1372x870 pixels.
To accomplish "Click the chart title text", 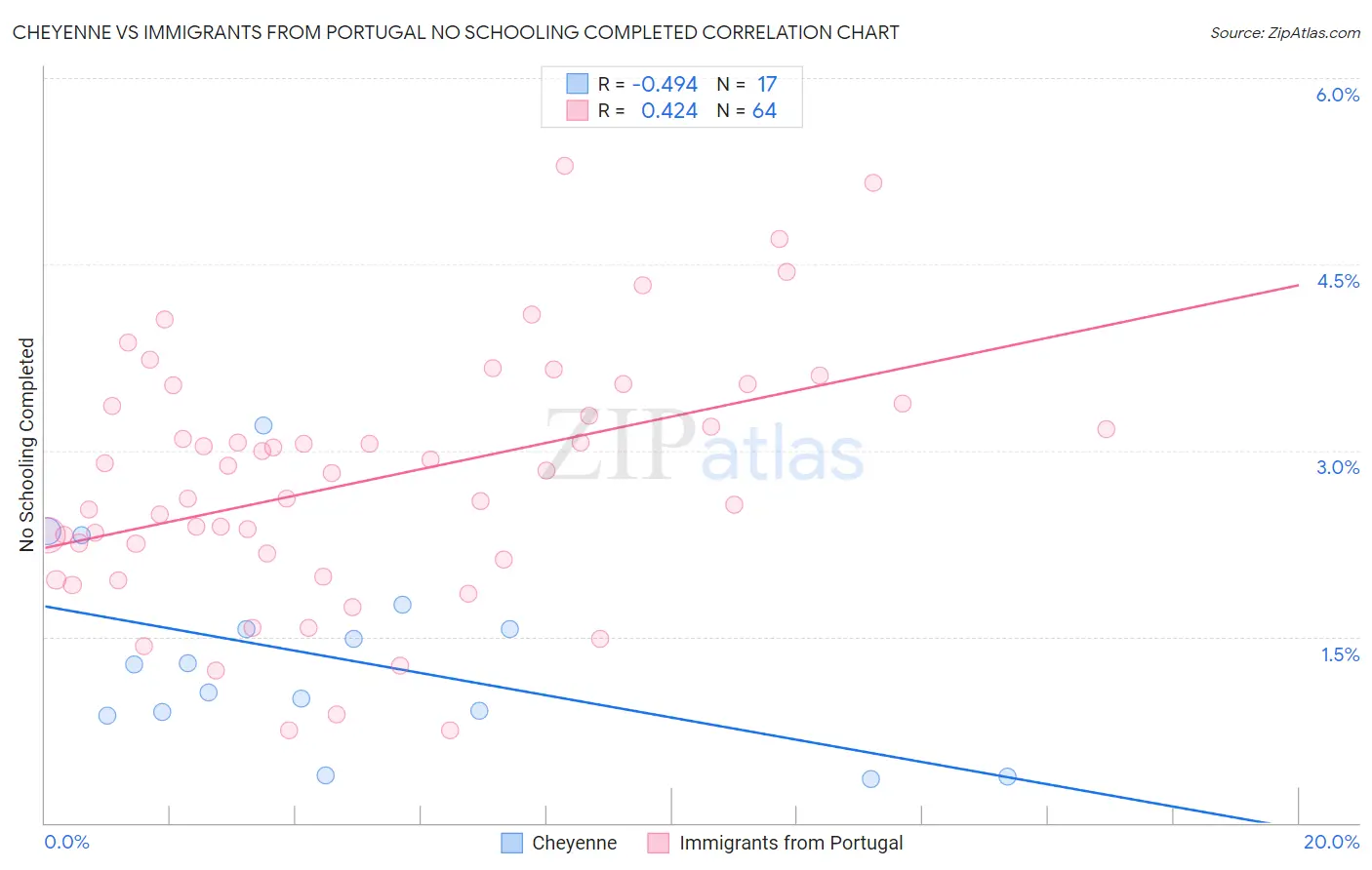I will coord(456,32).
